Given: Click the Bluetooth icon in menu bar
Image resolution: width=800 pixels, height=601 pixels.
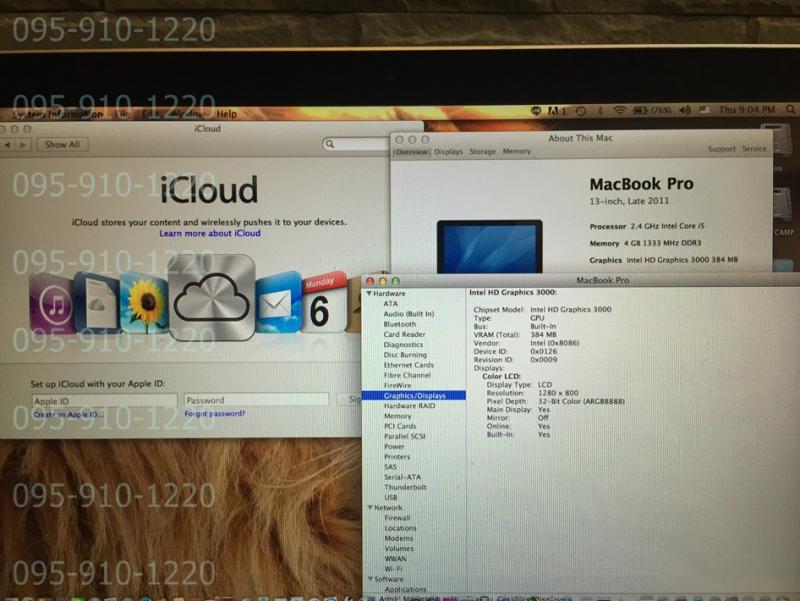Looking at the screenshot, I should pyautogui.click(x=601, y=110).
